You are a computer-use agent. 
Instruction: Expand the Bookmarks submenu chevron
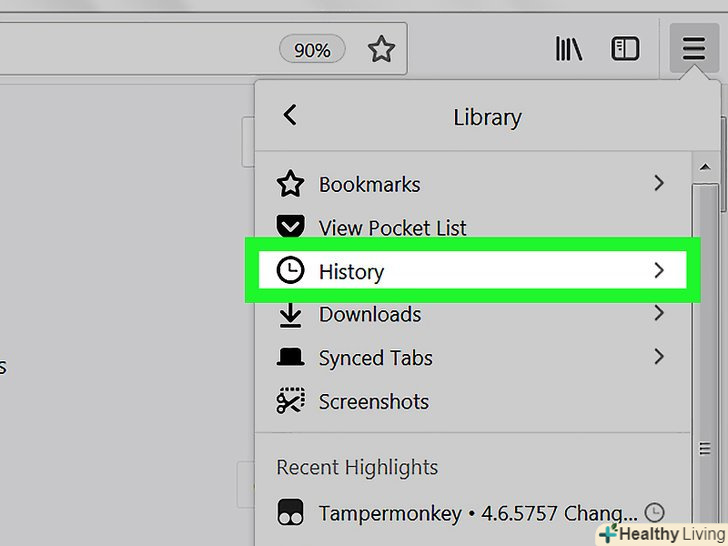658,183
